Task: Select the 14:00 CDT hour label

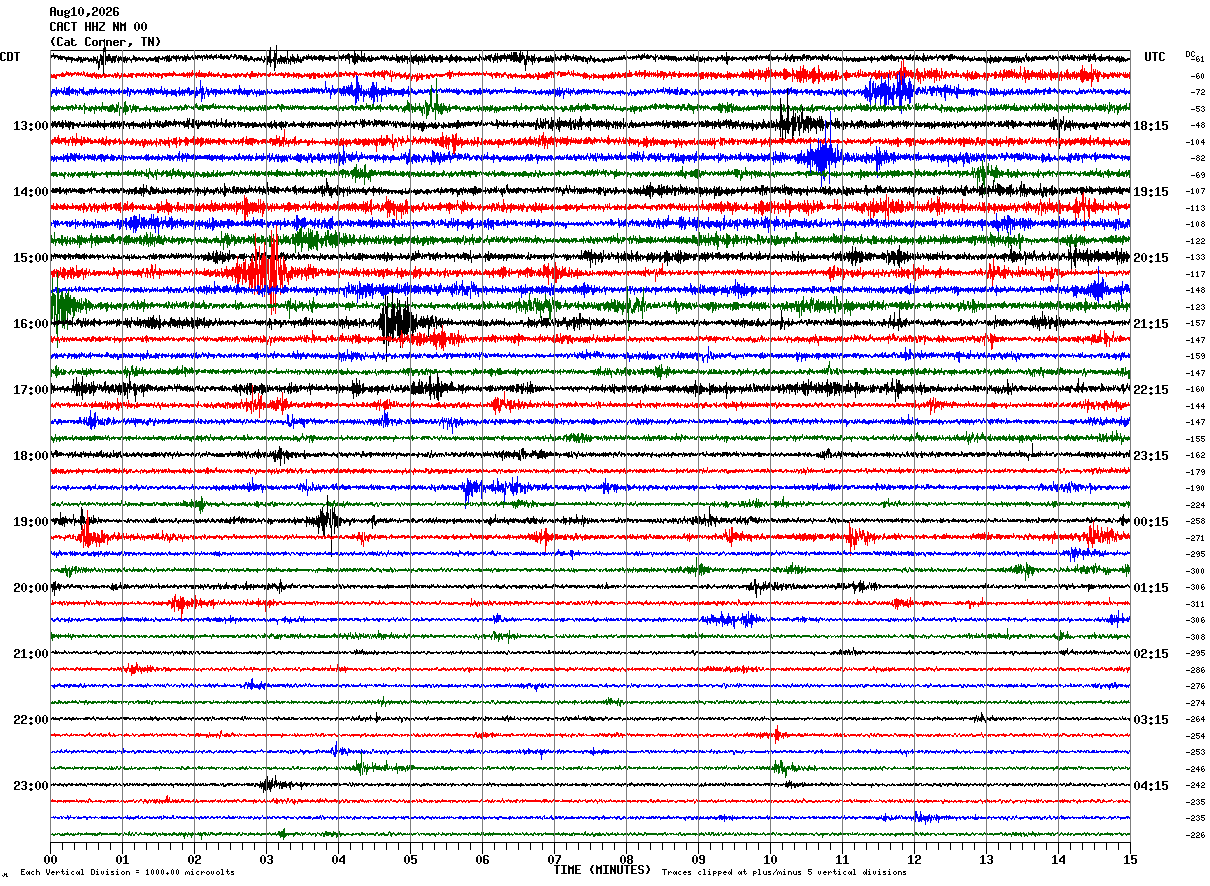Action: [x=31, y=192]
